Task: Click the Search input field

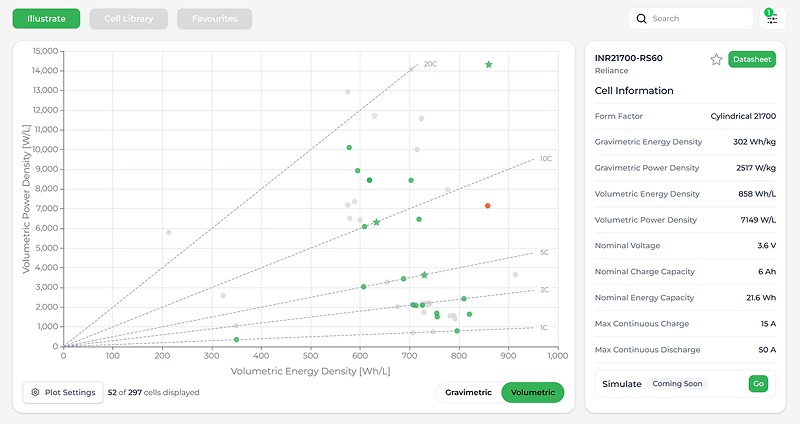Action: point(698,19)
